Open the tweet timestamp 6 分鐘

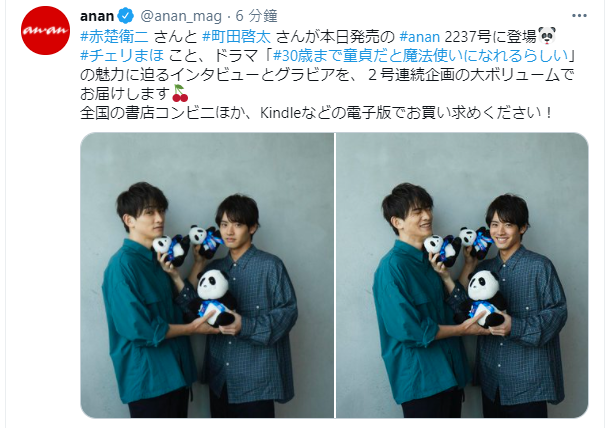coord(257,16)
